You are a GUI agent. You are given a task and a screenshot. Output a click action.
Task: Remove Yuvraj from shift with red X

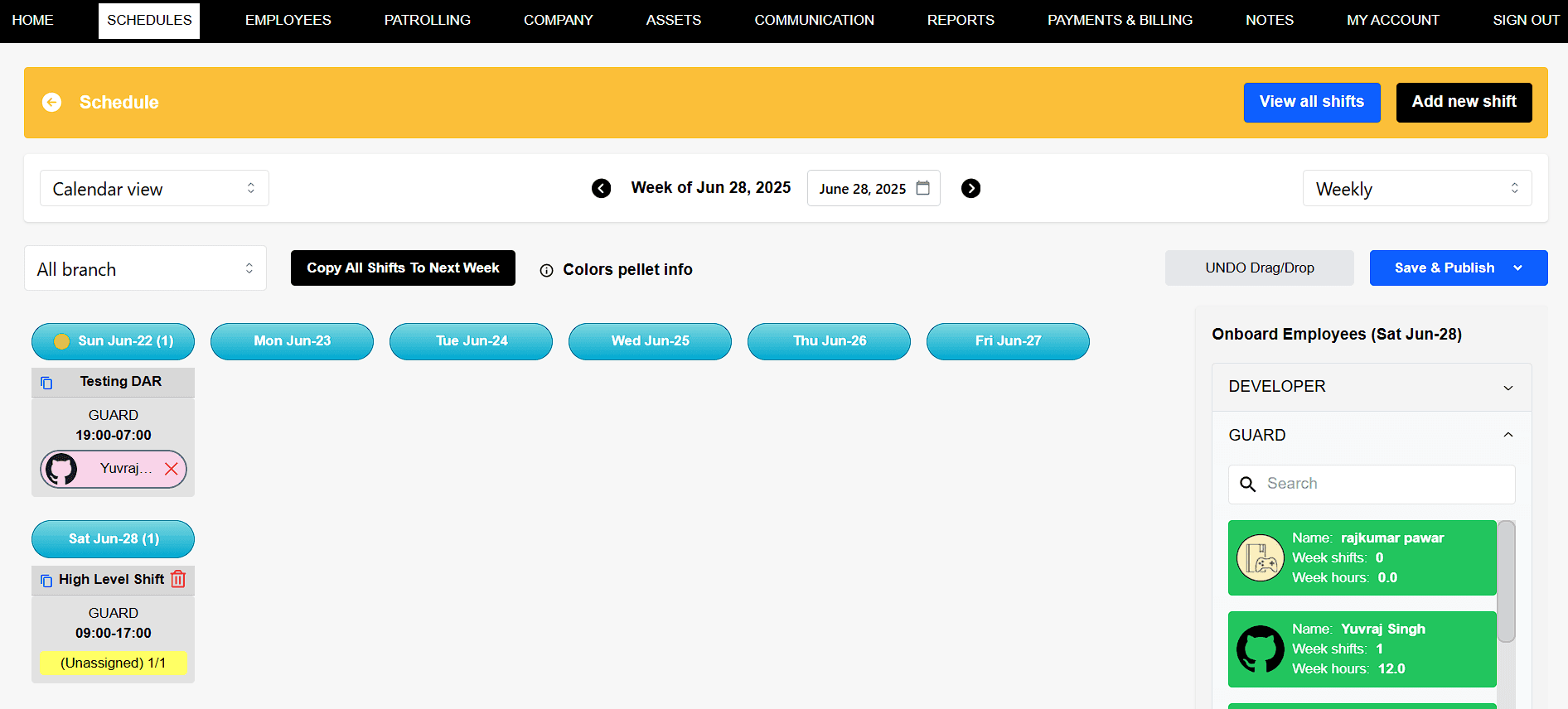171,469
